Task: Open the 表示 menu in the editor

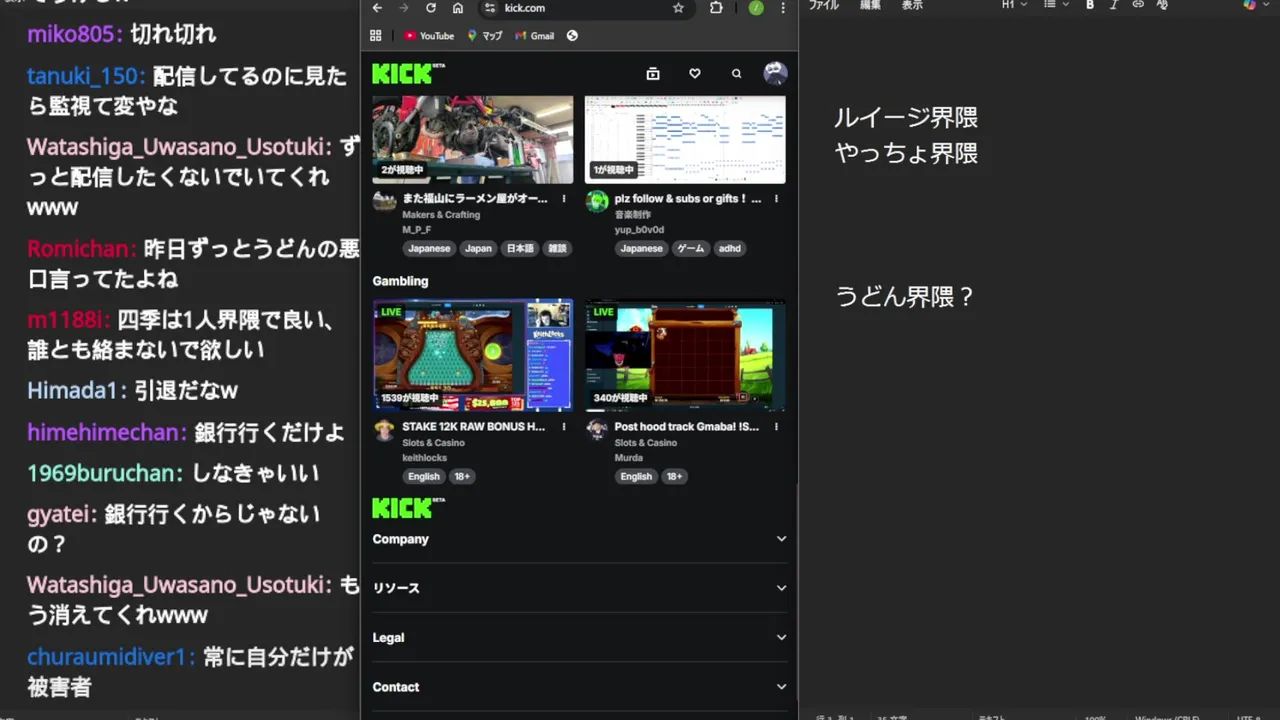Action: (x=912, y=5)
